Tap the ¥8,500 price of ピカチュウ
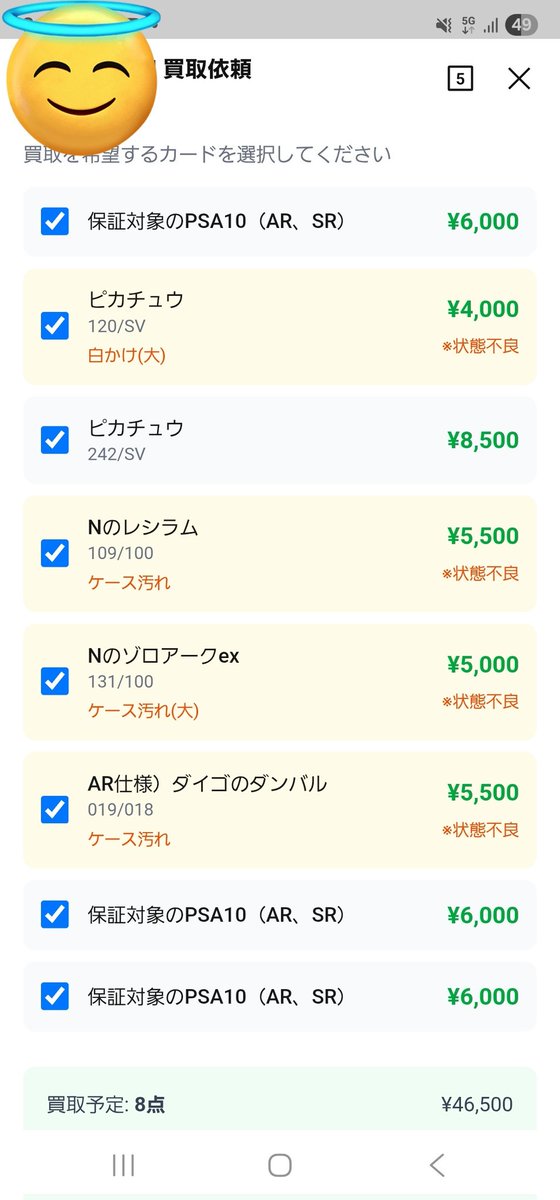Viewport: 560px width, 1200px height. (483, 440)
